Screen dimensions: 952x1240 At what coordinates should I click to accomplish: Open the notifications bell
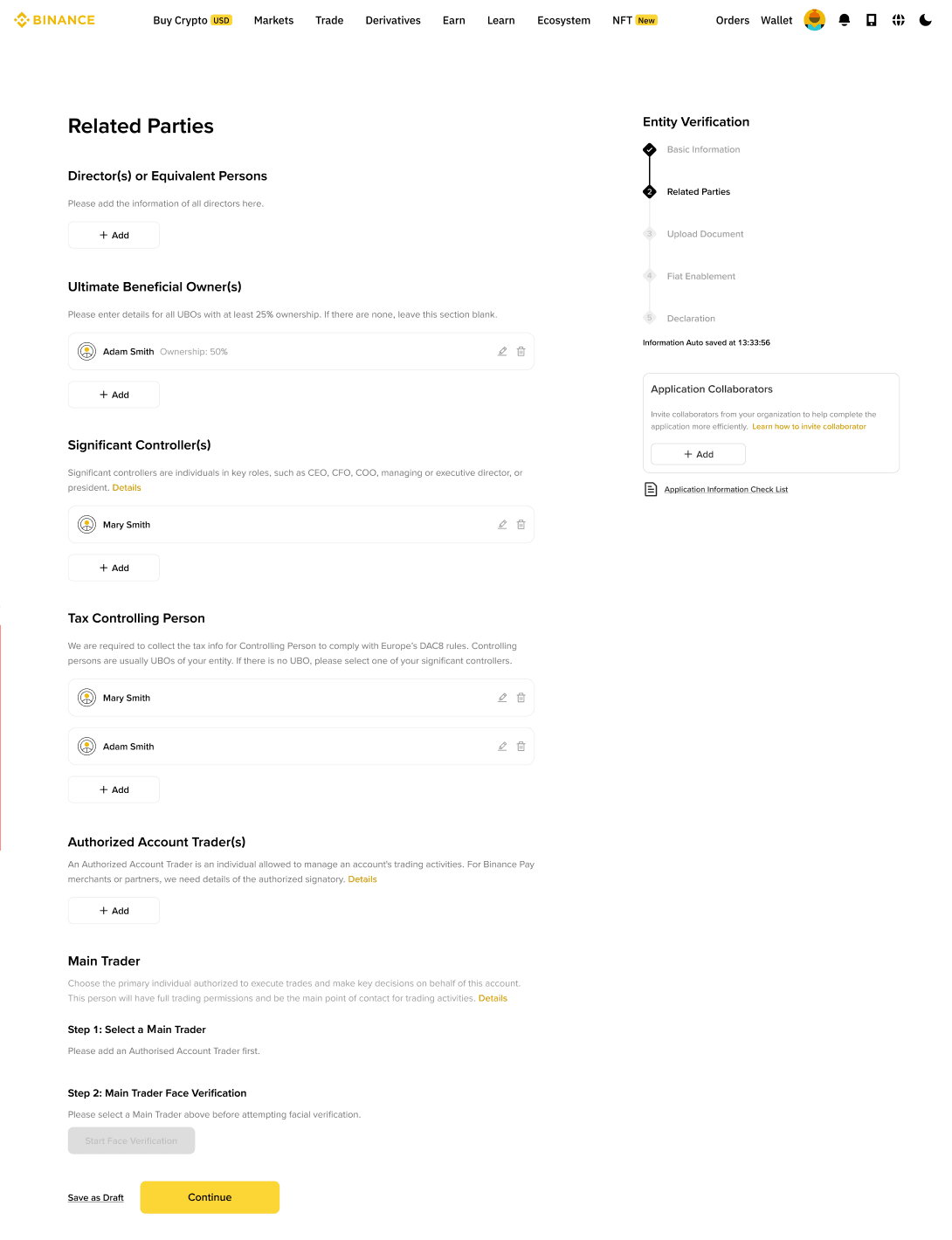pyautogui.click(x=845, y=20)
